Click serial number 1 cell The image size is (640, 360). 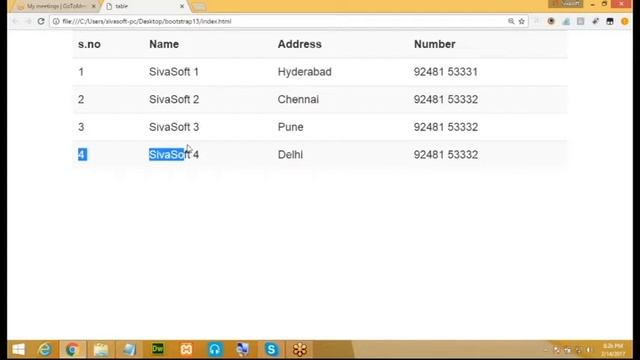[81, 72]
